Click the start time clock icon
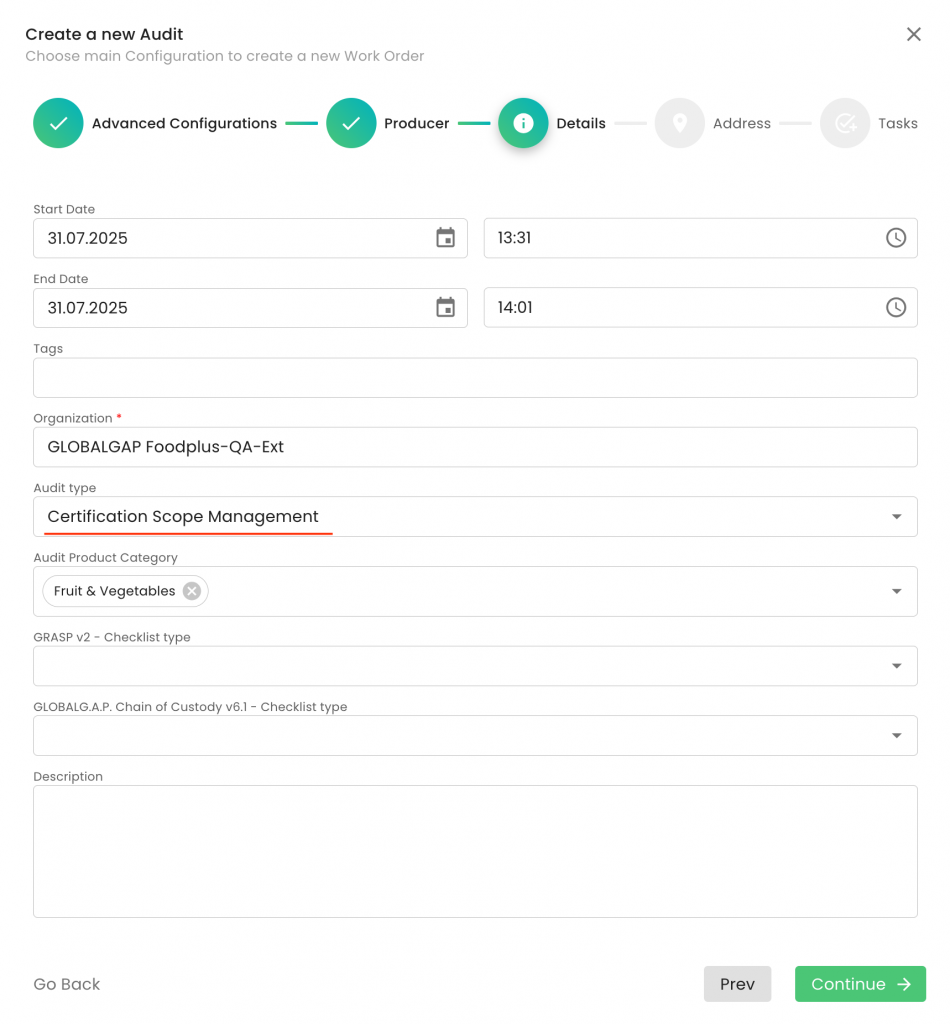Viewport: 950px width, 1024px height. (896, 238)
